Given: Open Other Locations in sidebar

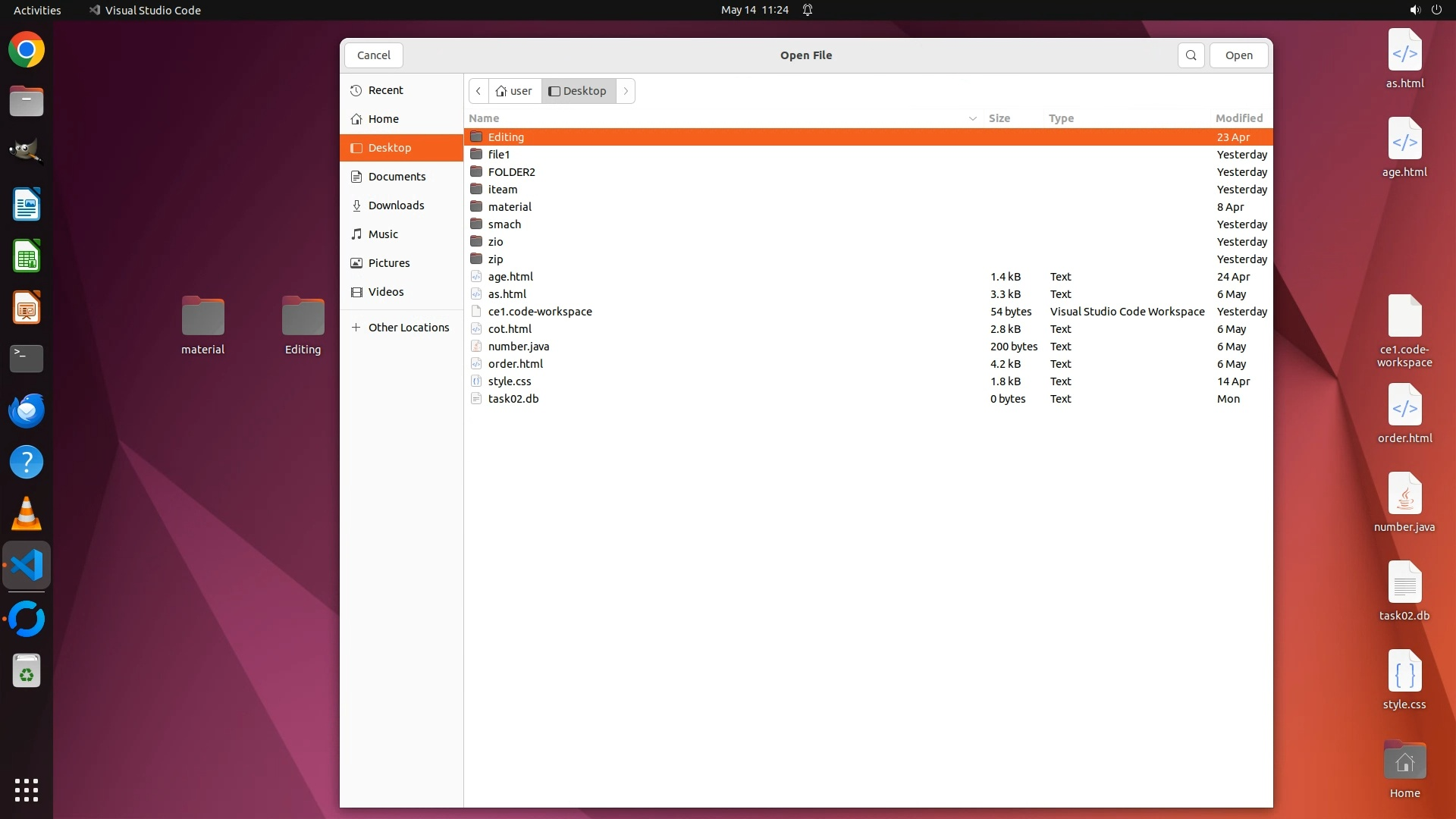Looking at the screenshot, I should pyautogui.click(x=408, y=328).
